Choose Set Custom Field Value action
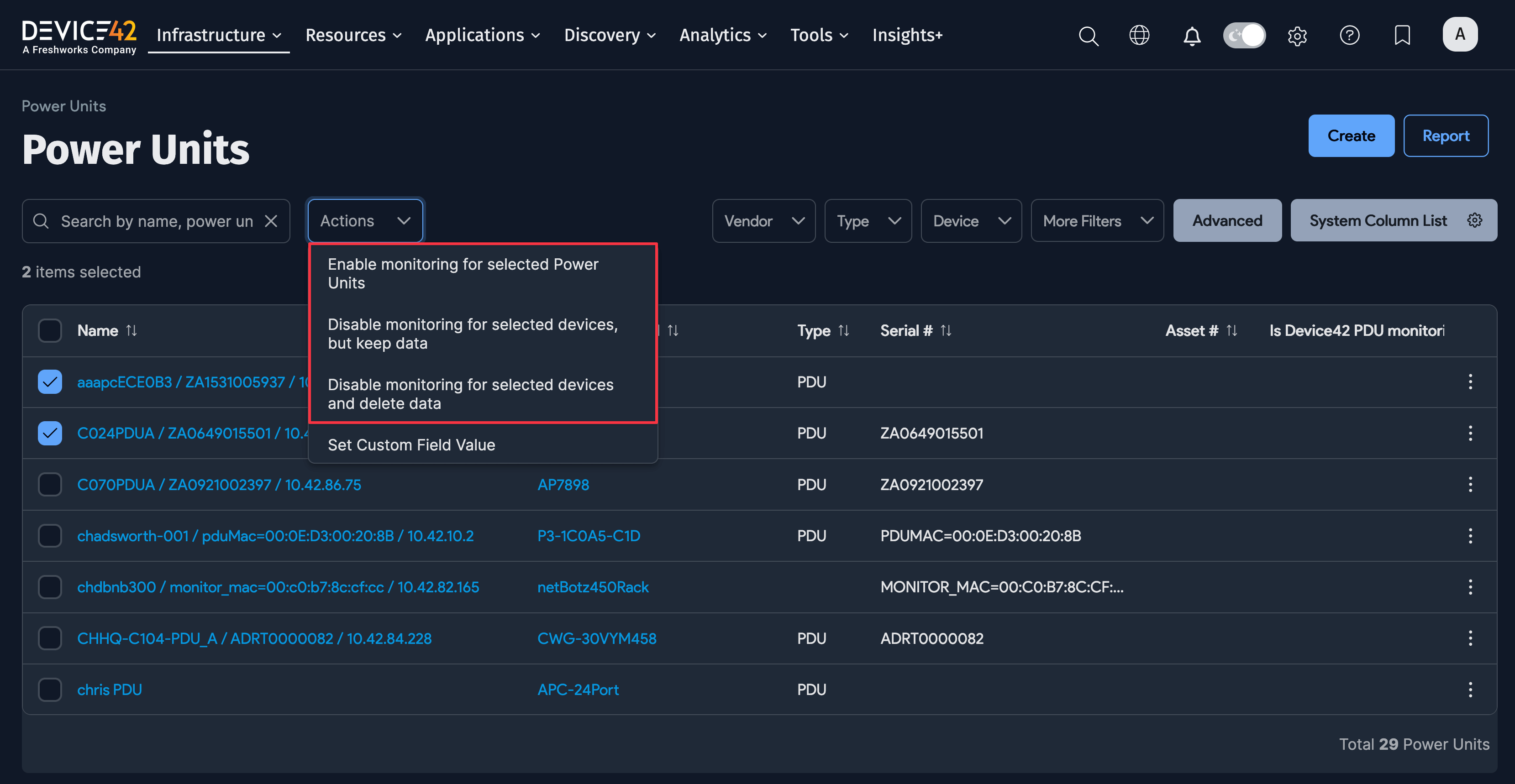 pyautogui.click(x=411, y=445)
